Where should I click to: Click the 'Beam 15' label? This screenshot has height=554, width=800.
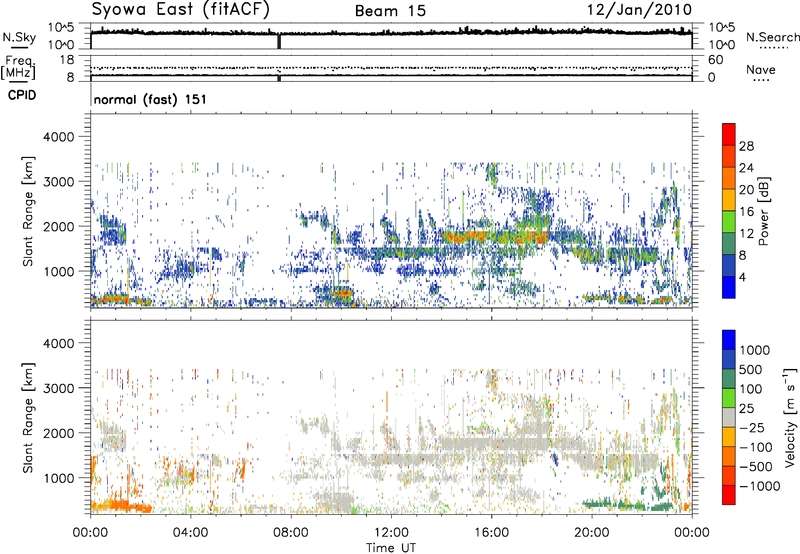pyautogui.click(x=390, y=11)
